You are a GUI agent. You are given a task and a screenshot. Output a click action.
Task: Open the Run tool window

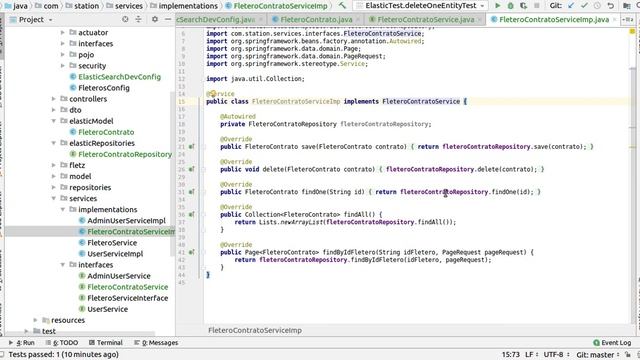coord(21,343)
